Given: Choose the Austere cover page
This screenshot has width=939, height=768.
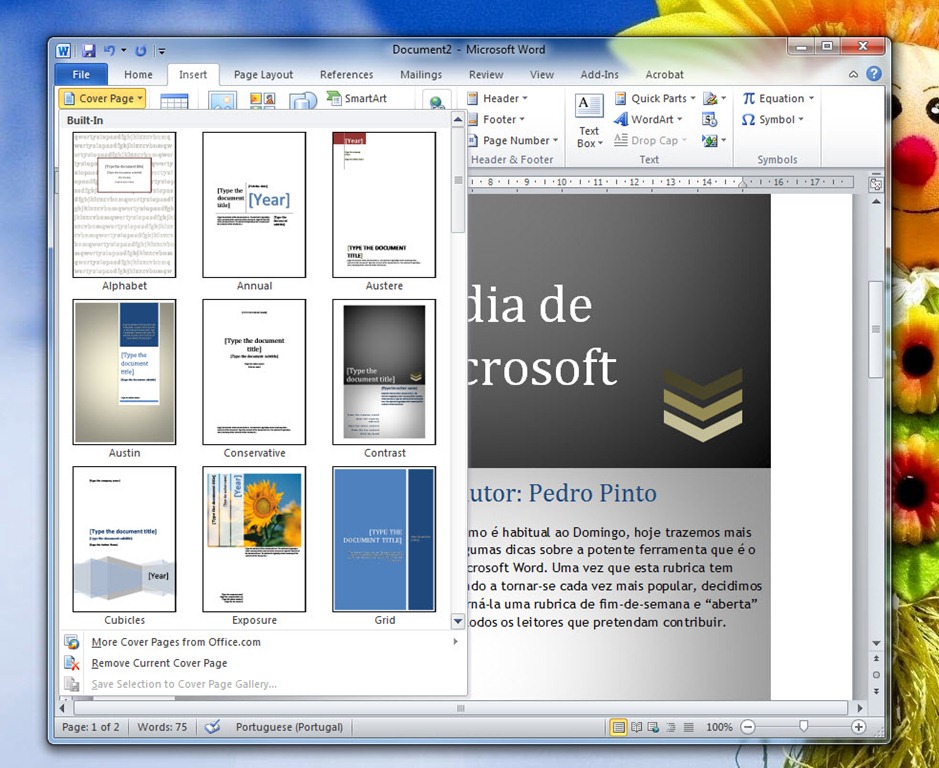Looking at the screenshot, I should point(384,205).
